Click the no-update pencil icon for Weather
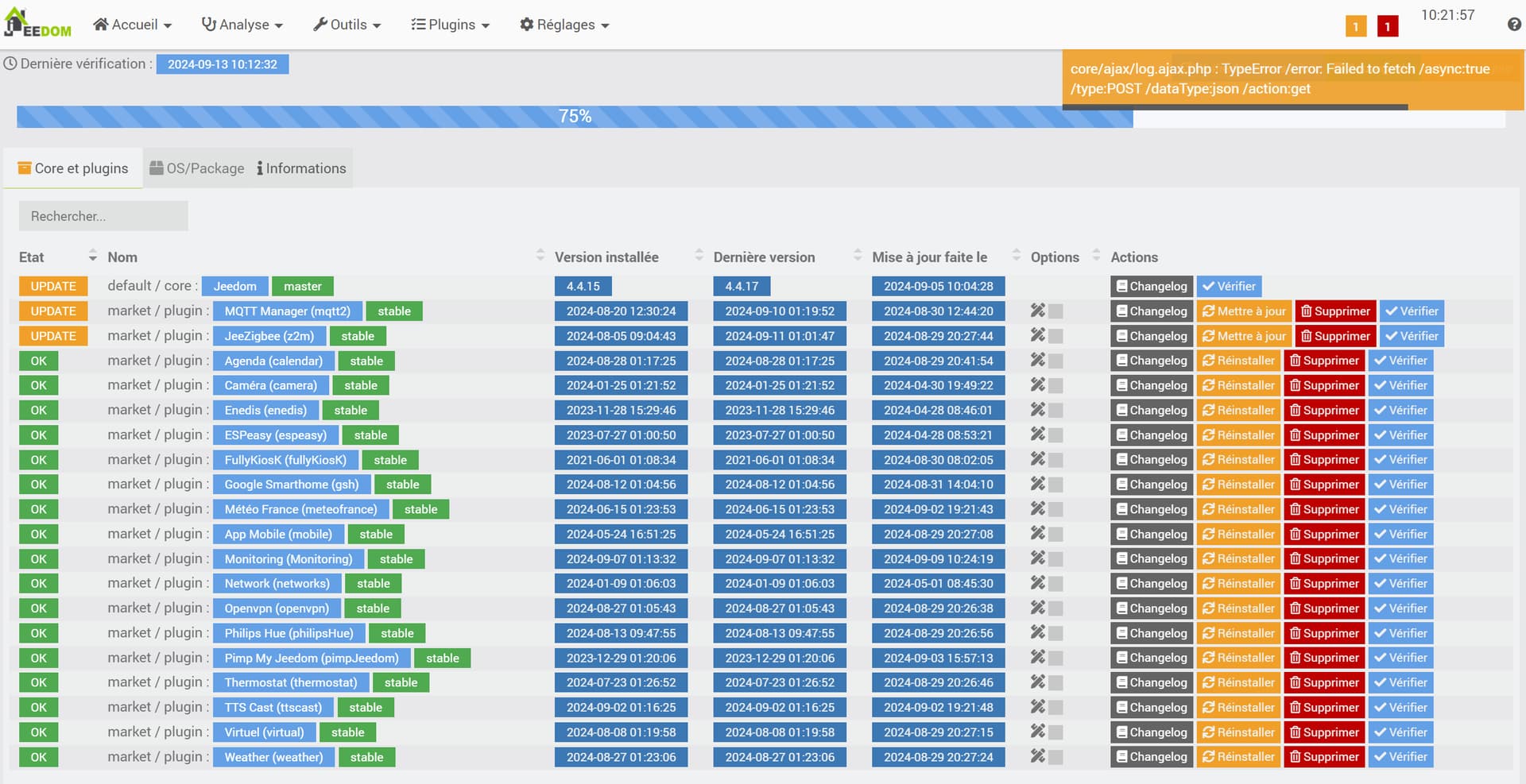The height and width of the screenshot is (784, 1526). click(1037, 756)
